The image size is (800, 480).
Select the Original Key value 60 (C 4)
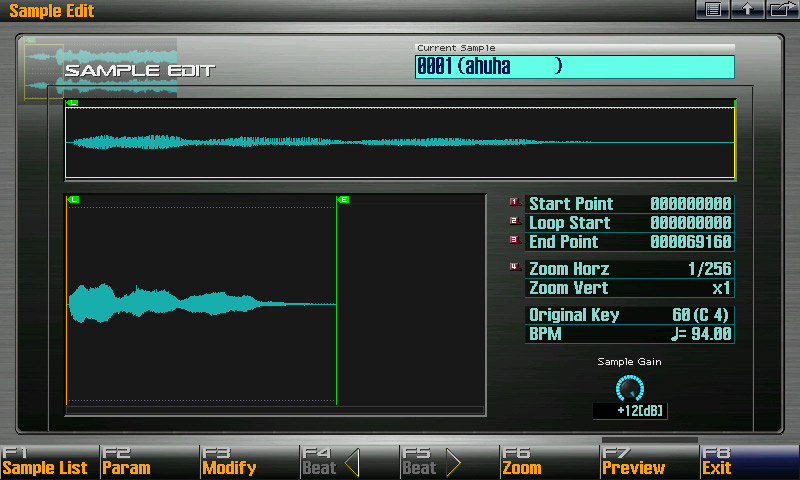(700, 315)
